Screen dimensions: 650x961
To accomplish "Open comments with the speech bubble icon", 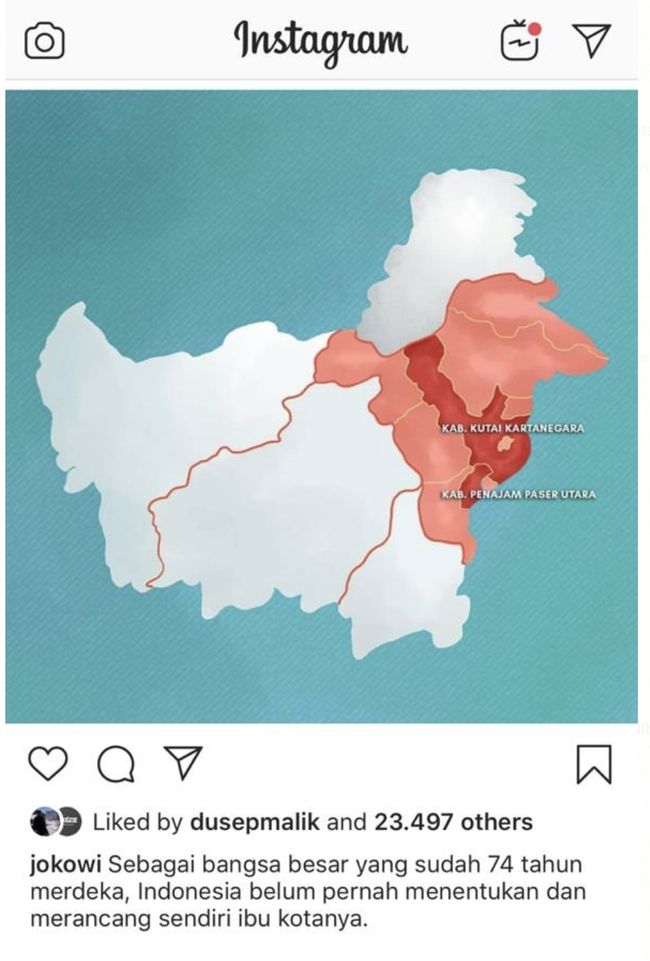I will pos(115,765).
